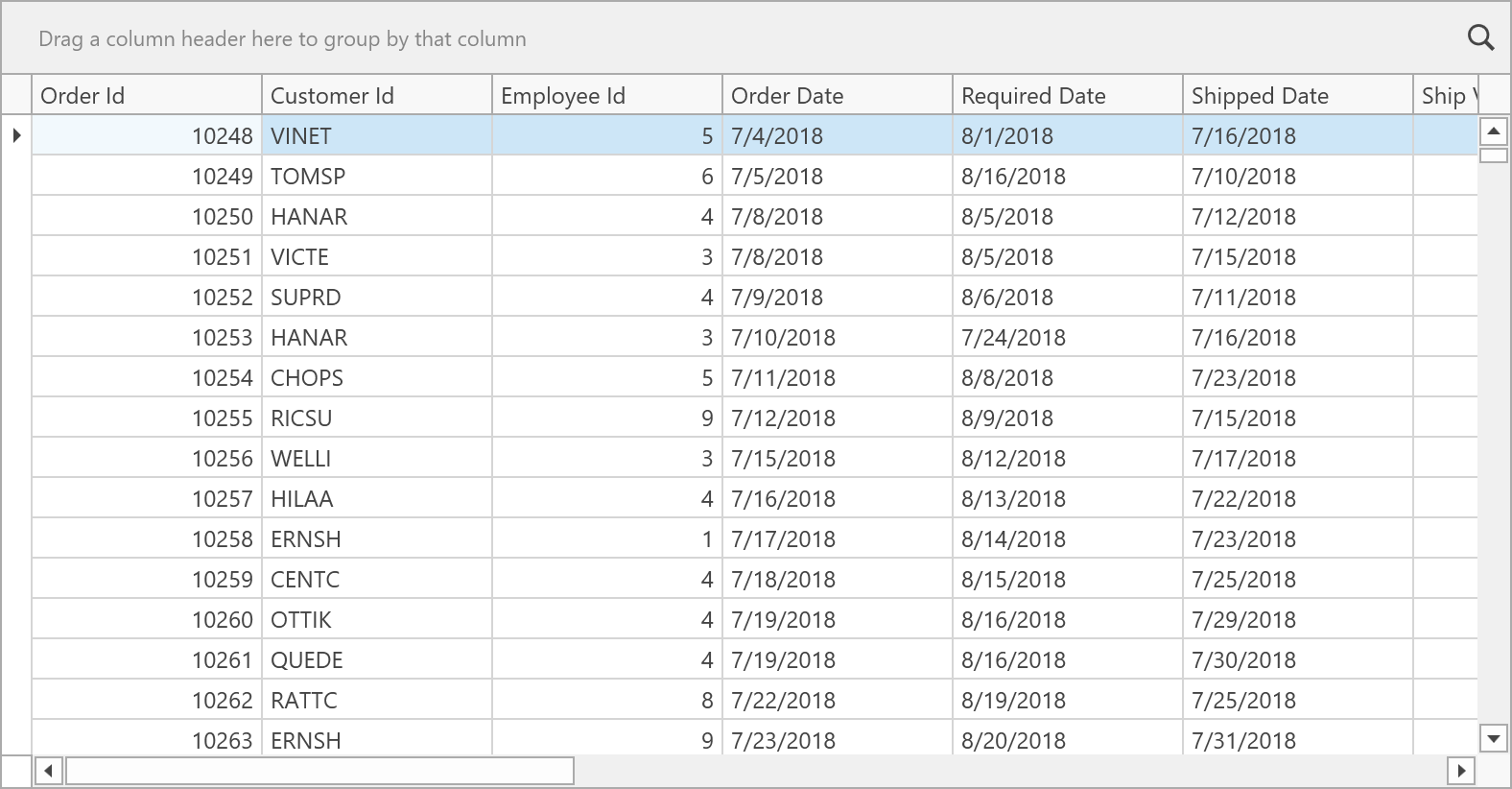Select Required Date cell 8/14/2018

[x=1068, y=538]
